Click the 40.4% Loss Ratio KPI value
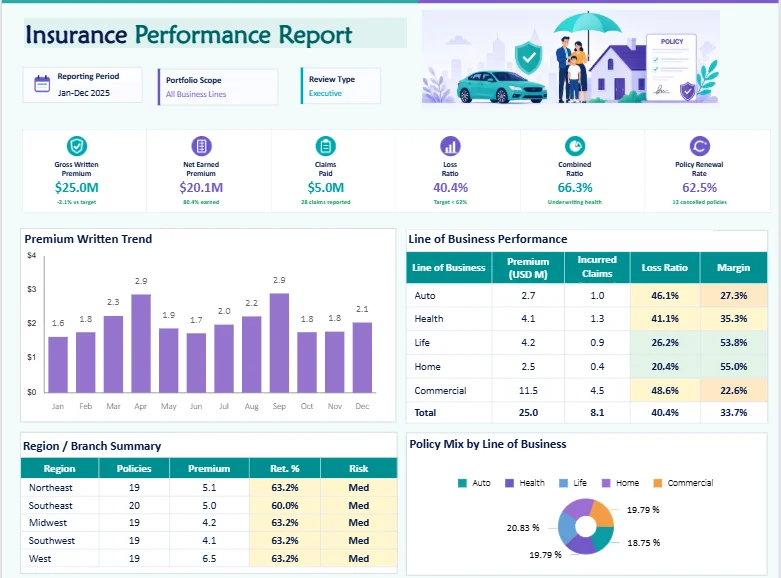The width and height of the screenshot is (781, 578). click(x=450, y=188)
